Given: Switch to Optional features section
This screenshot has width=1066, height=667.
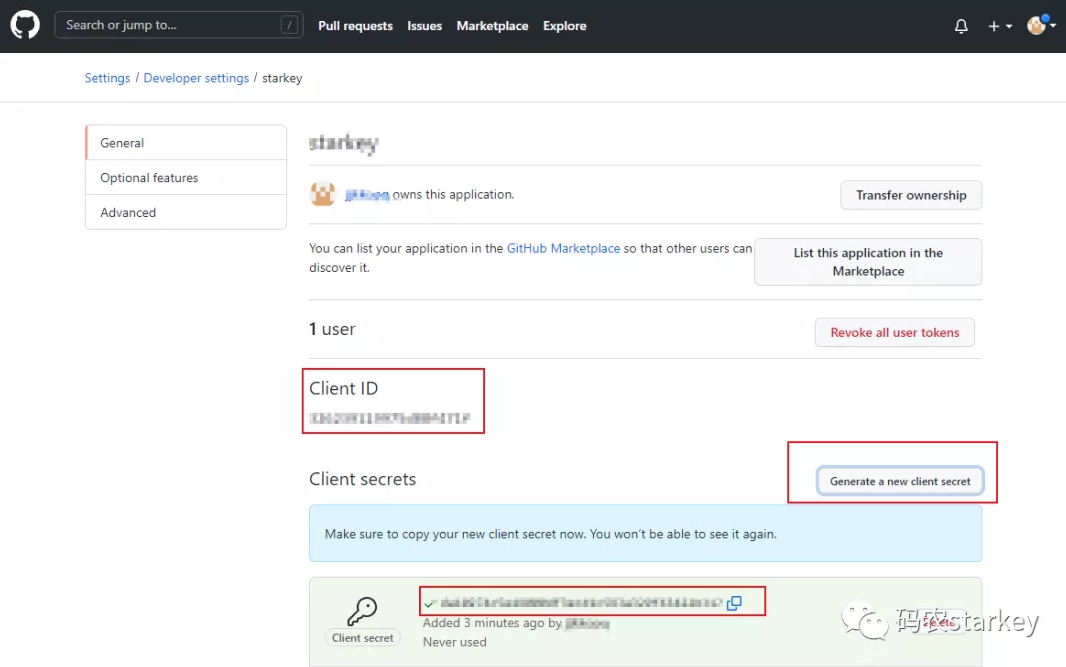Looking at the screenshot, I should click(x=149, y=178).
